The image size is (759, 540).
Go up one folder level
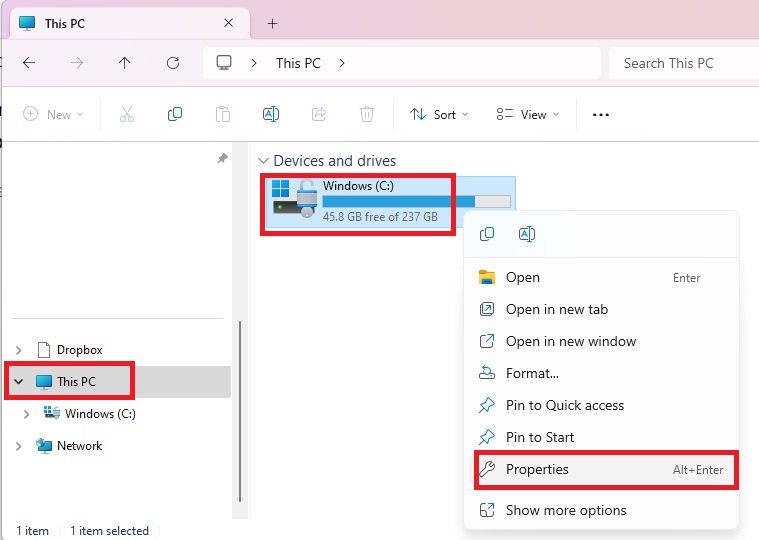(x=124, y=63)
